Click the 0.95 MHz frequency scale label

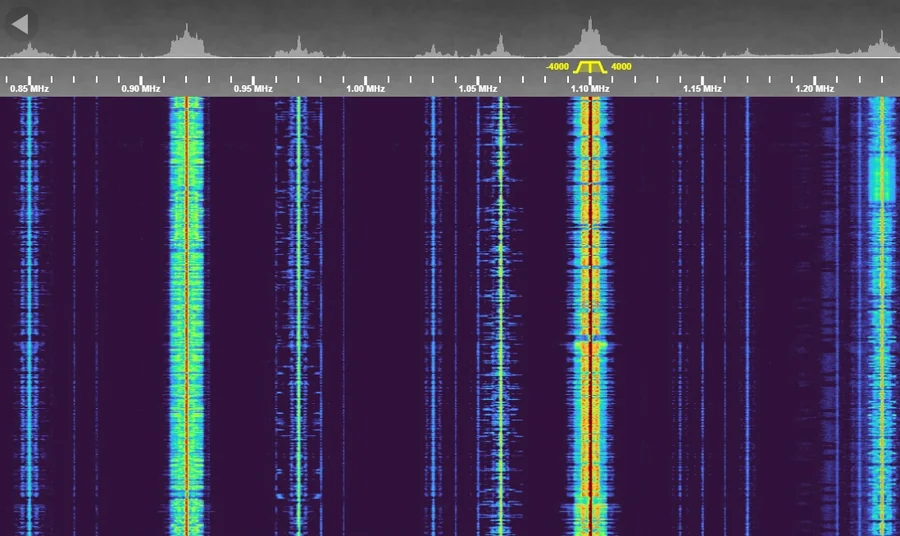tap(253, 88)
